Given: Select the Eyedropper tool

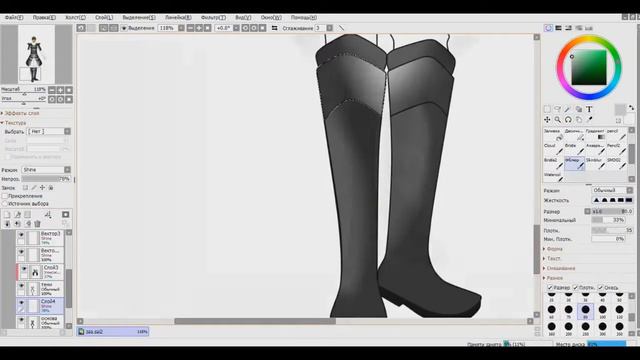Looking at the screenshot, I should tap(589, 120).
